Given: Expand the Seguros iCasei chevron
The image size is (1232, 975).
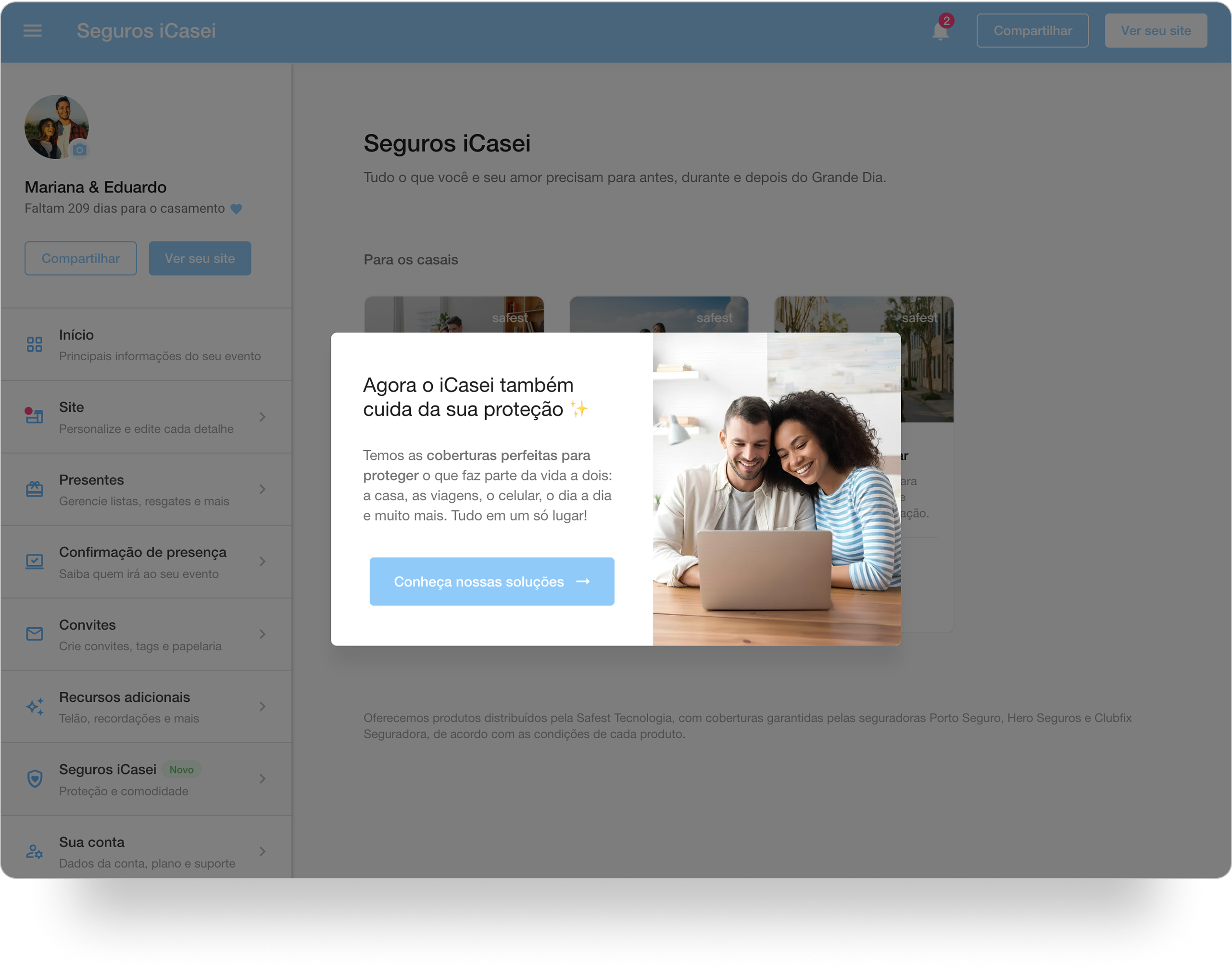Looking at the screenshot, I should click(263, 779).
